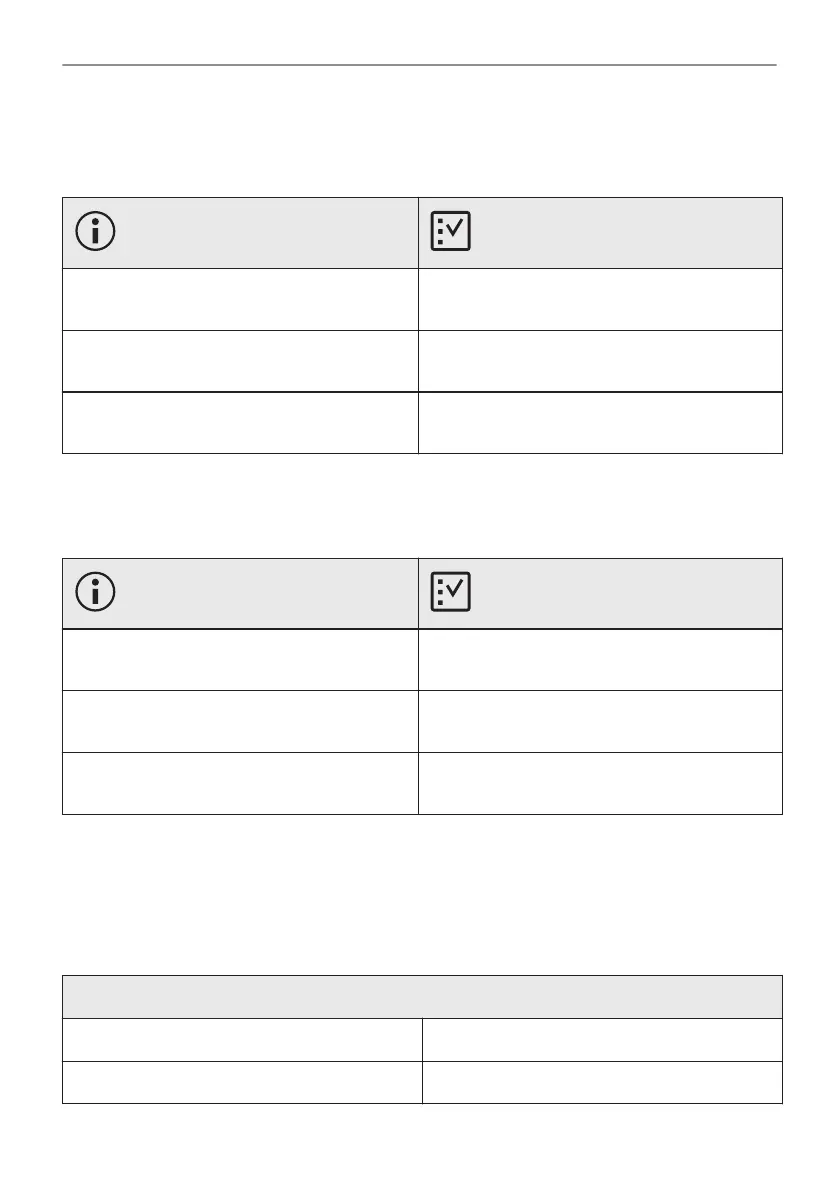839x1191 pixels.
Task: Select bottom table's first row left cell
Action: [242, 1040]
